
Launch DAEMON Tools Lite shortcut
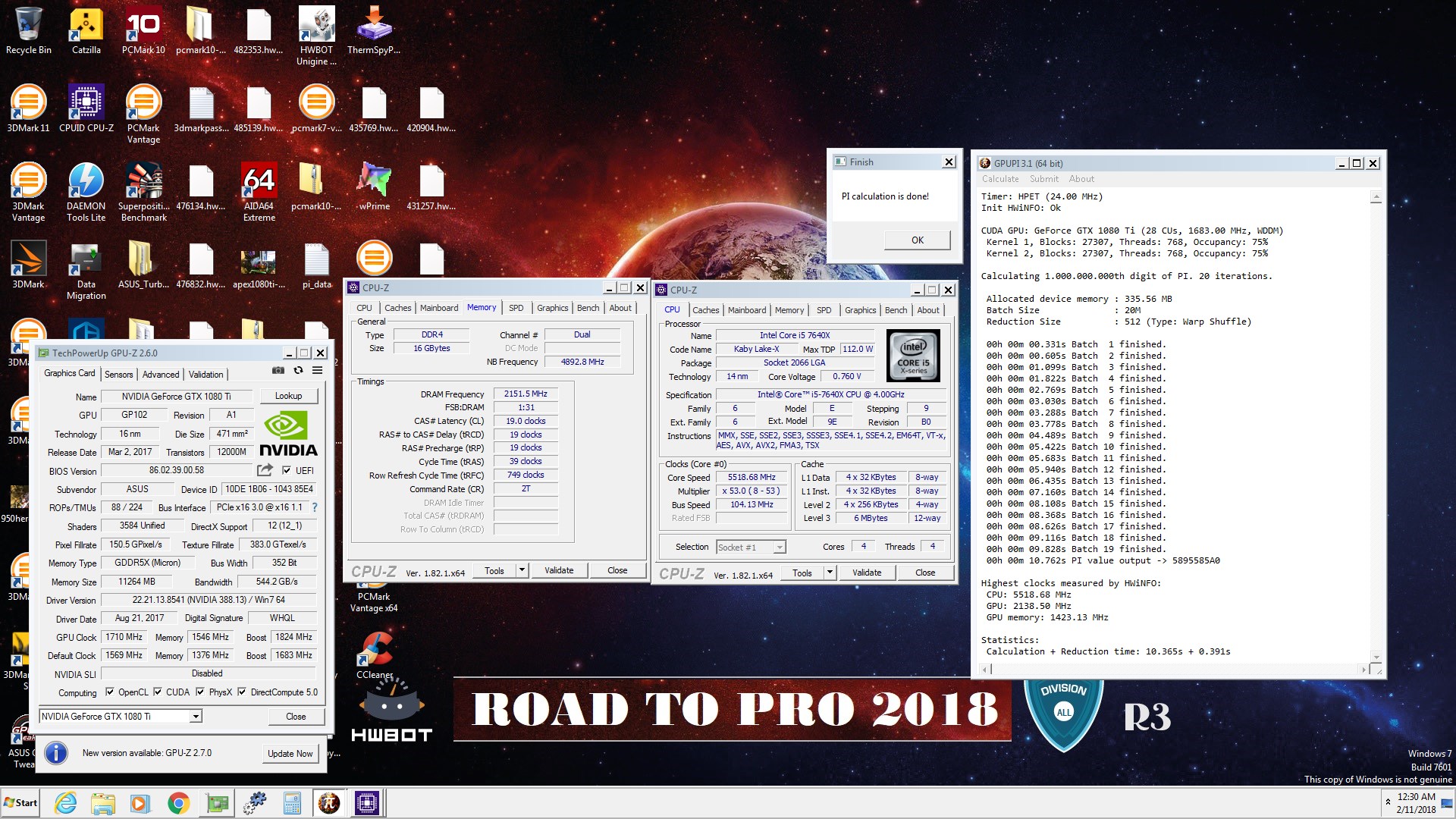pyautogui.click(x=86, y=192)
